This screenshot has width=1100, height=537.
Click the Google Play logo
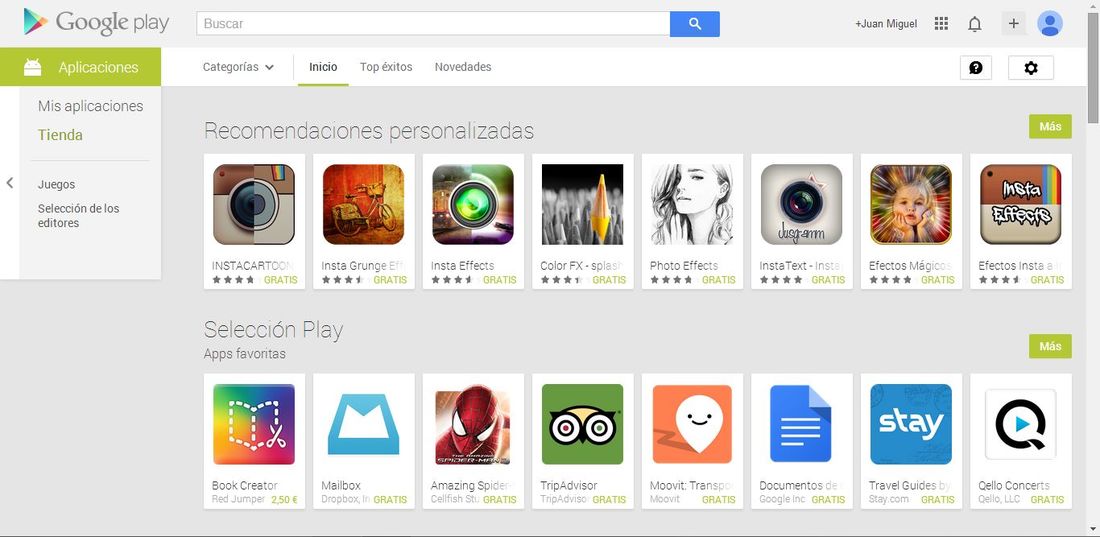click(96, 22)
